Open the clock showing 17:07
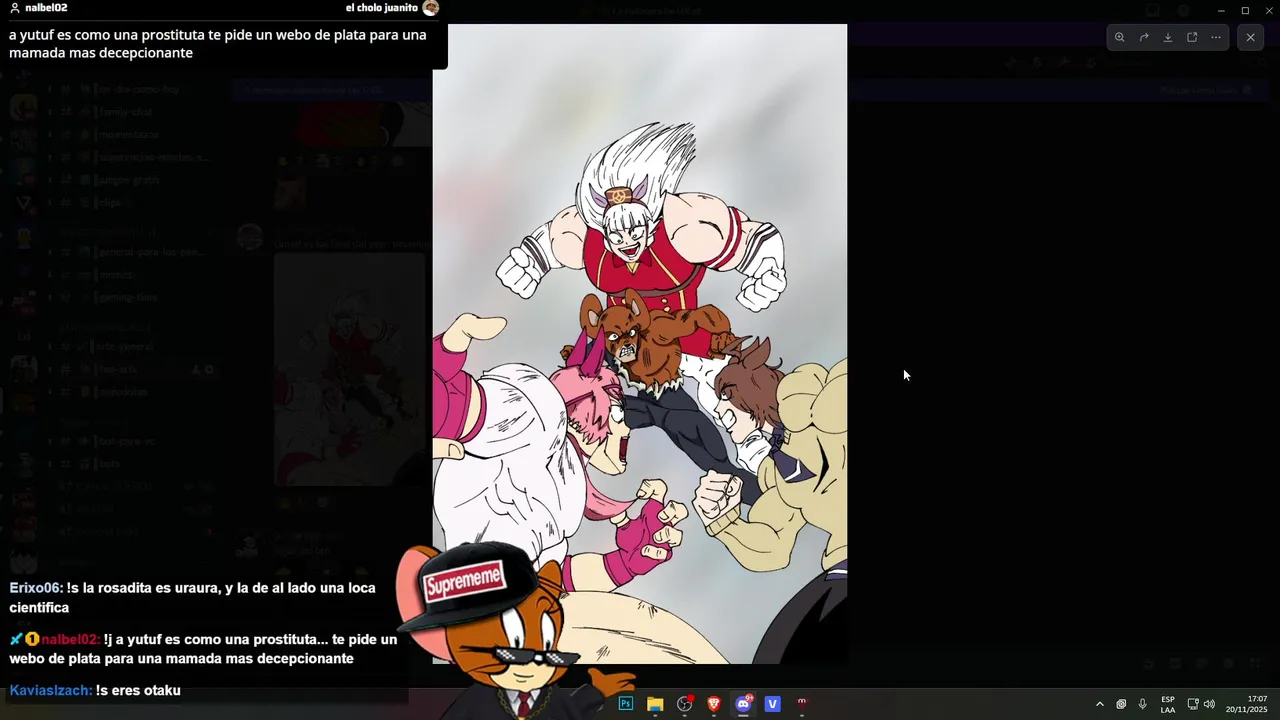1280x720 pixels. click(1246, 704)
